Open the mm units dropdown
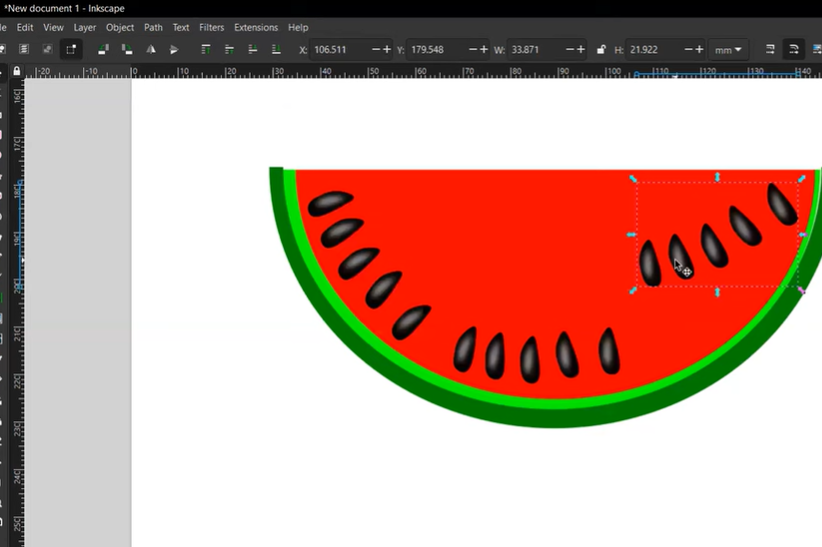The width and height of the screenshot is (822, 547). point(729,49)
